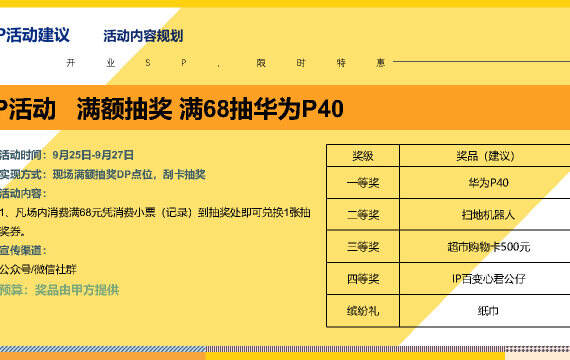The height and width of the screenshot is (360, 570).
Task: Click the 华为P40 prize cell
Action: 485,183
